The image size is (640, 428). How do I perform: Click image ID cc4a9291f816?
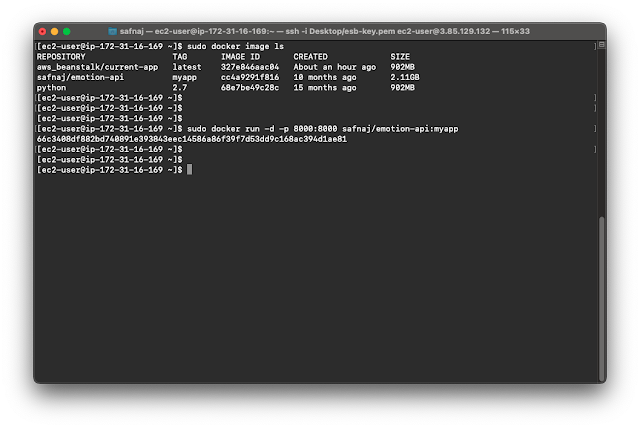tap(250, 77)
